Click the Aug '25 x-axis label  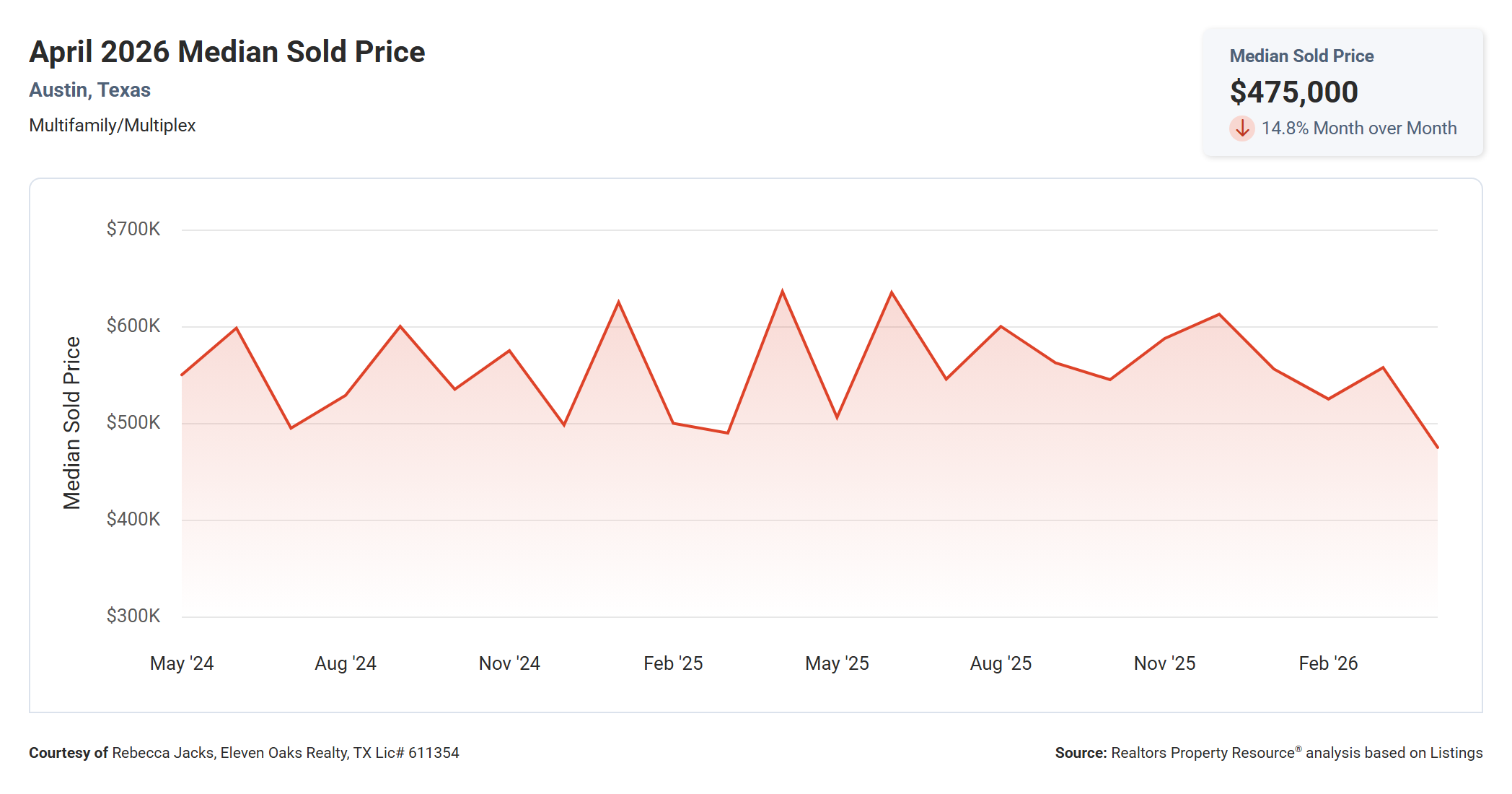coord(1001,663)
